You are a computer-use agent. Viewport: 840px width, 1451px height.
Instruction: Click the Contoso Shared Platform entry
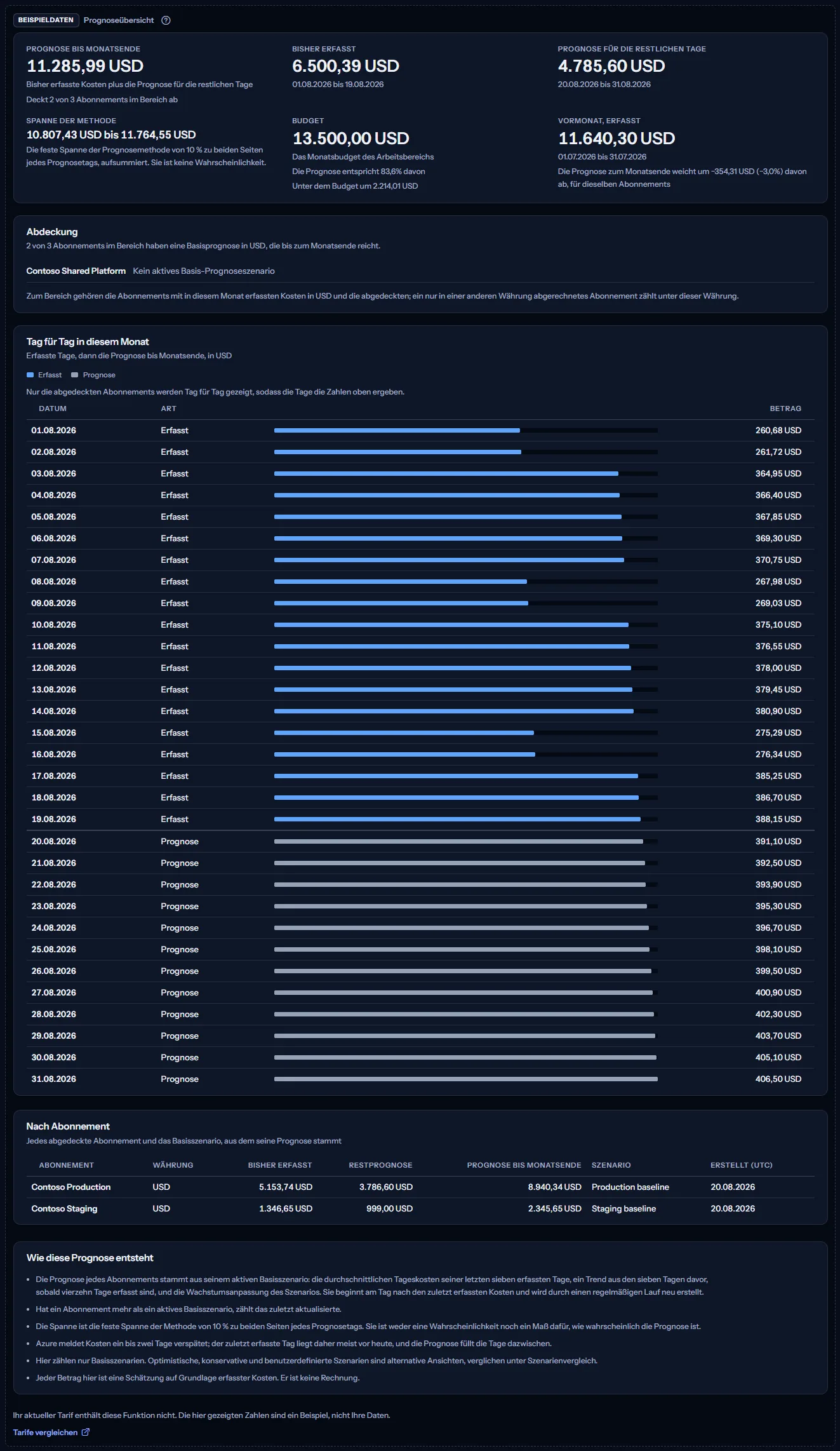point(76,271)
